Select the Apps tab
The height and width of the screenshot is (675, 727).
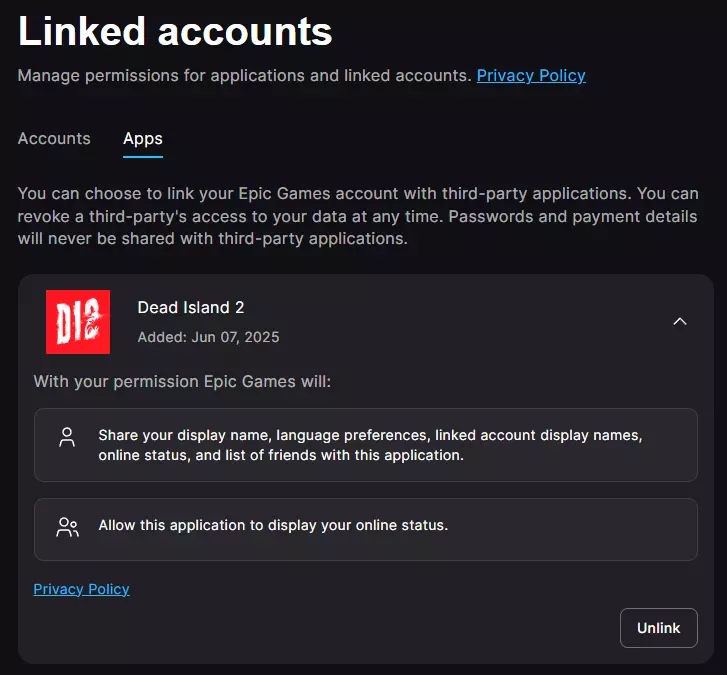point(143,139)
